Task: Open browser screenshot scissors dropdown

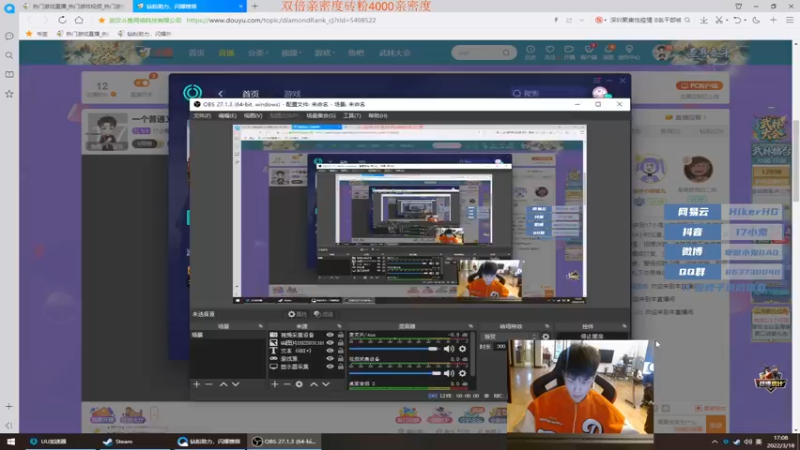Action: [x=727, y=20]
